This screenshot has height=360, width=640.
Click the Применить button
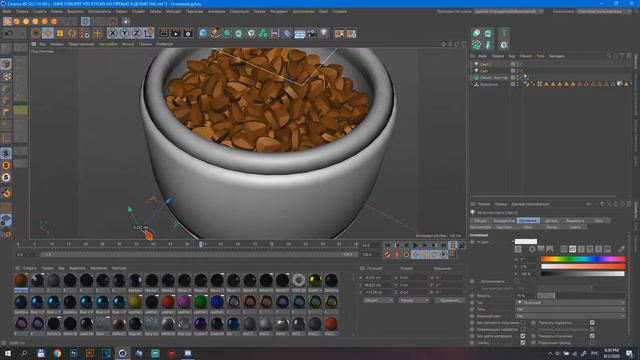pyautogui.click(x=449, y=300)
